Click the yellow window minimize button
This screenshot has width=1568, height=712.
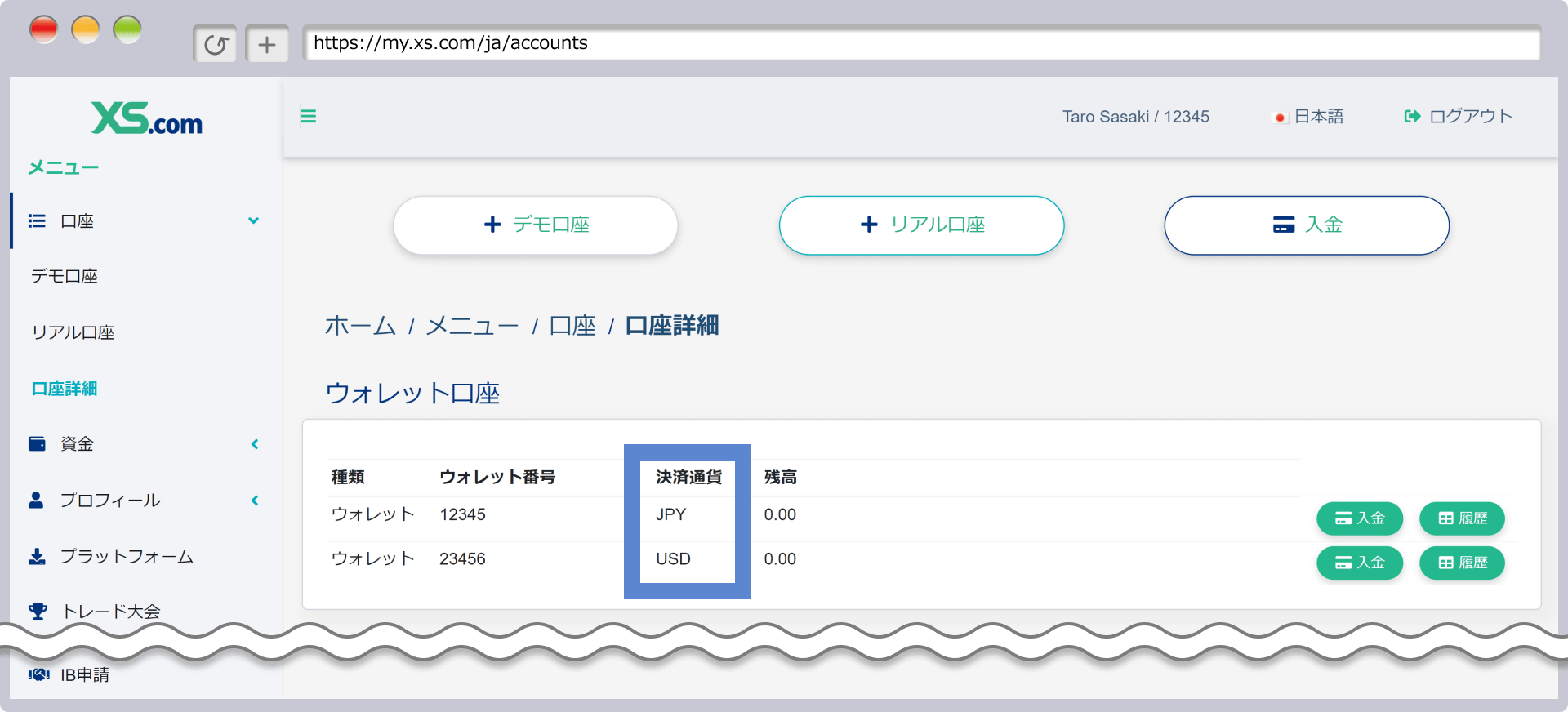click(x=85, y=30)
